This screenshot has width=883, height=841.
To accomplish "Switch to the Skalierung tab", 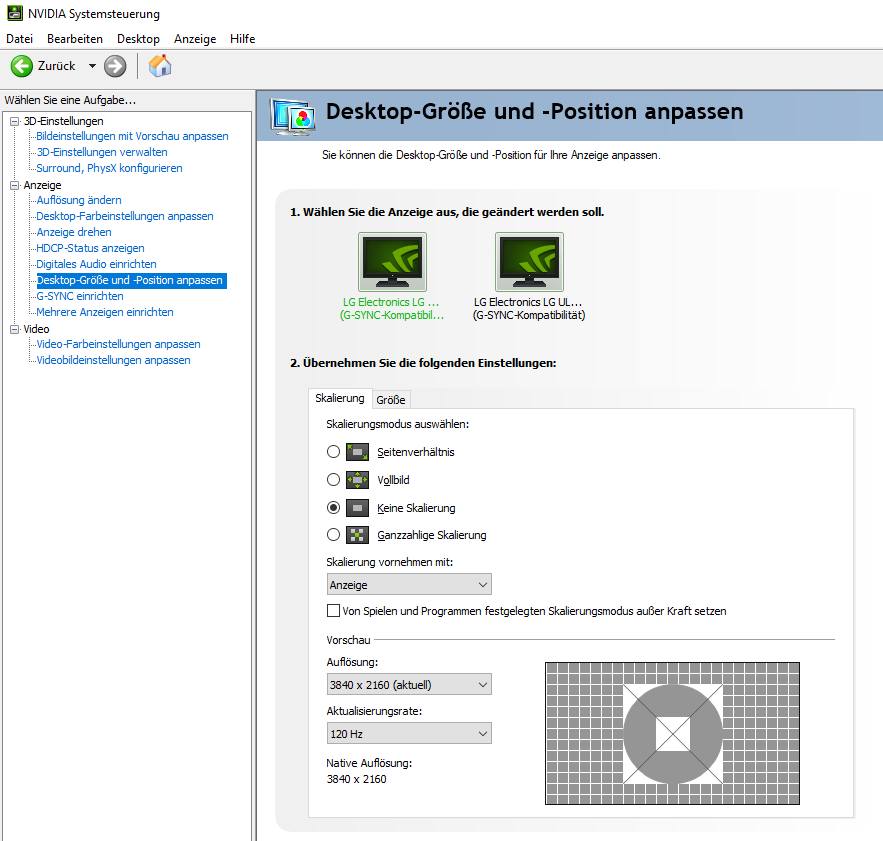I will tap(340, 398).
